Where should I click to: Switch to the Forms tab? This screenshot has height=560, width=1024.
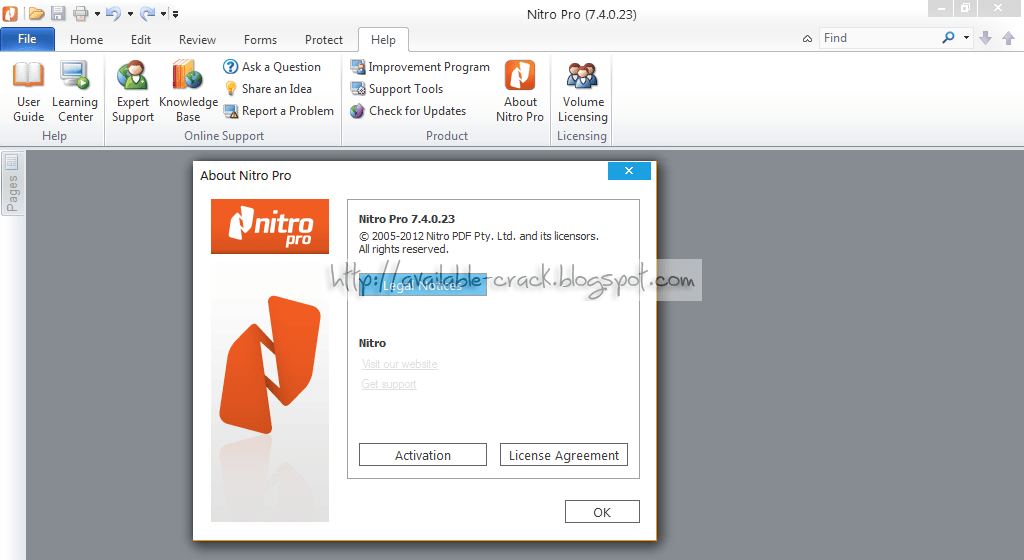pyautogui.click(x=260, y=40)
